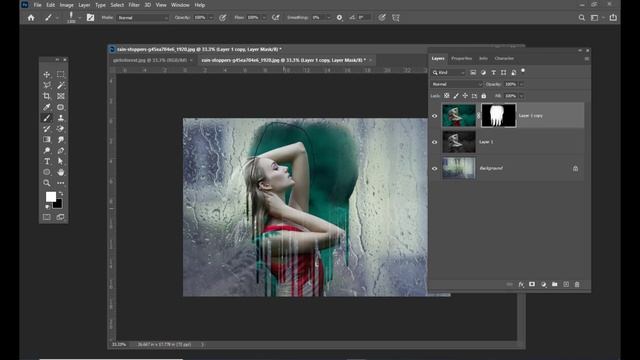
Task: Select the Move tool
Action: (47, 75)
